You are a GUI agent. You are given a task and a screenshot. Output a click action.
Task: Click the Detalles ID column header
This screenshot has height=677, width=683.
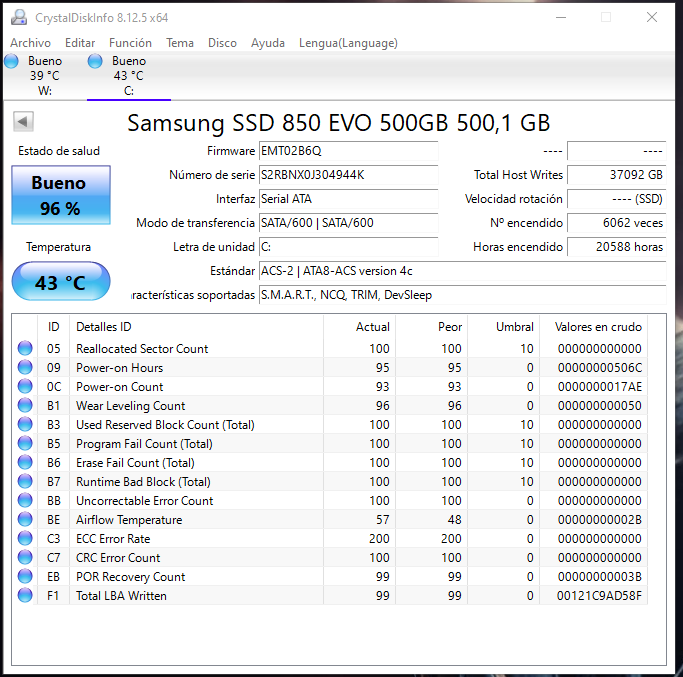[x=196, y=327]
